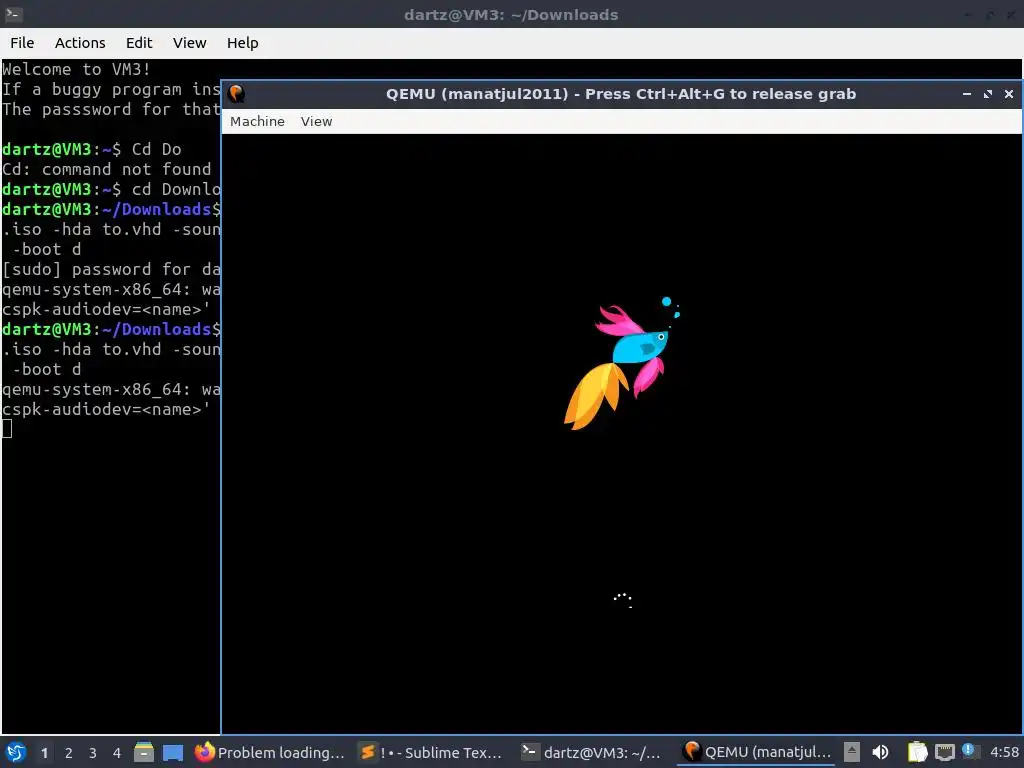
Task: Open the volume control tray icon
Action: [880, 752]
